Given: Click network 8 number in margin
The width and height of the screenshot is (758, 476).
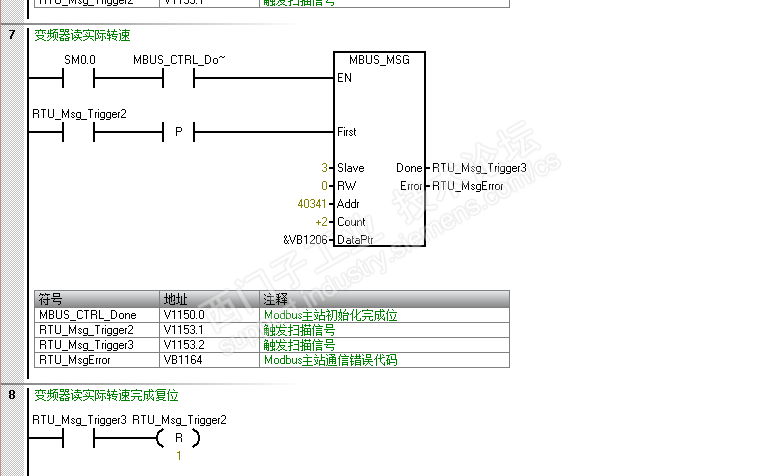Looking at the screenshot, I should [12, 394].
